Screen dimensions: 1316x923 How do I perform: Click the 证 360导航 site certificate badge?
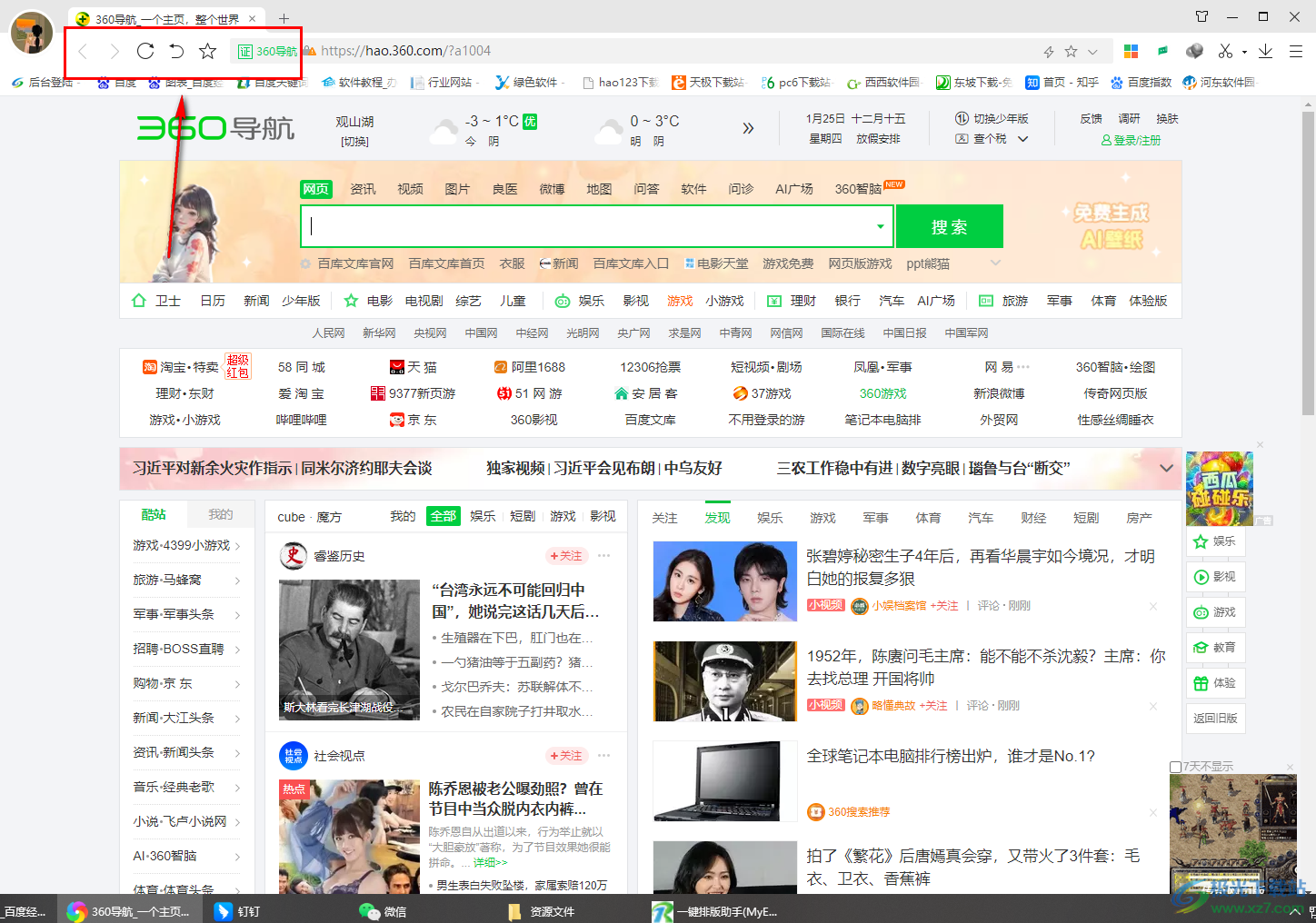point(268,51)
